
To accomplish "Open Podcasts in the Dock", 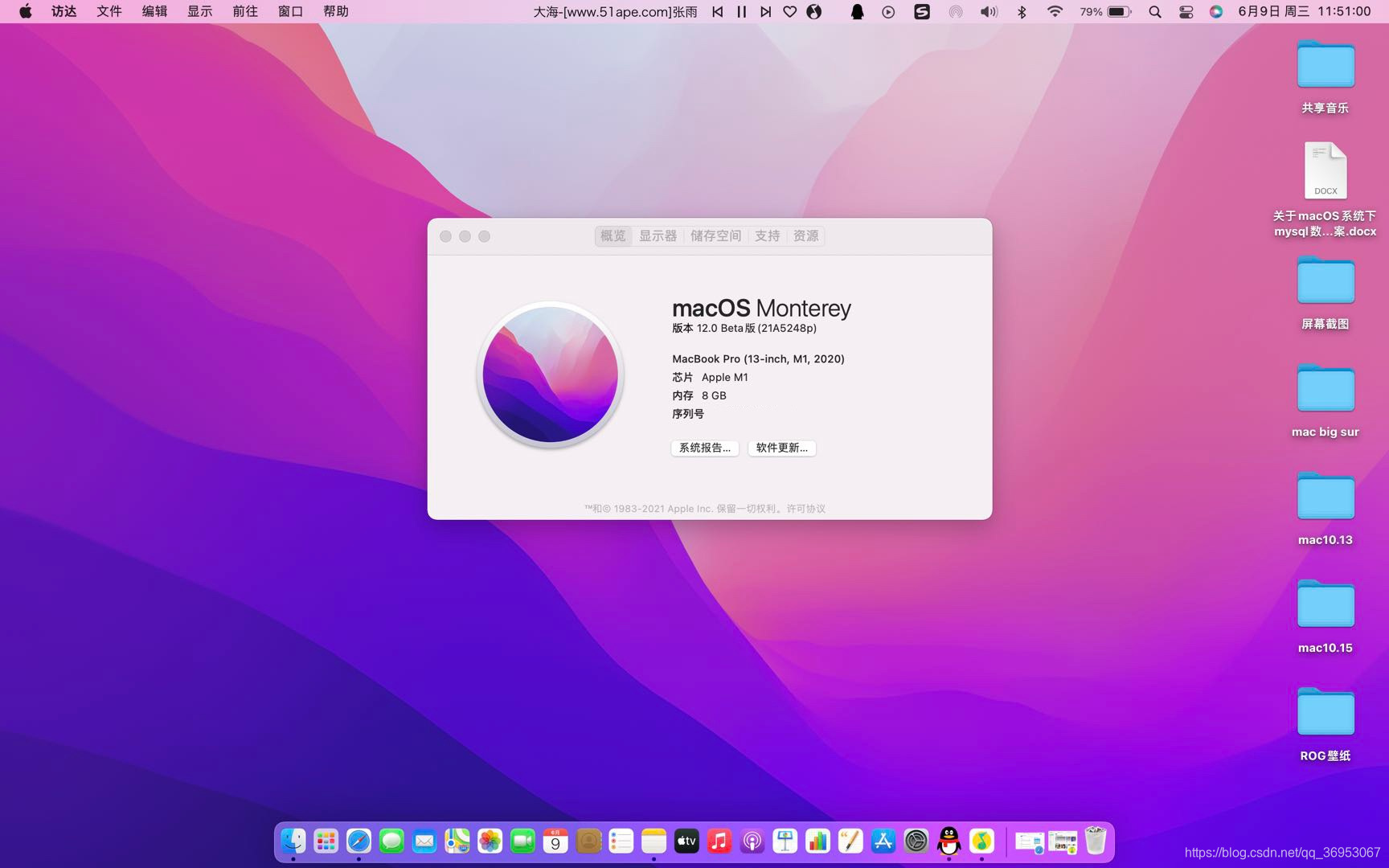I will coord(752,841).
